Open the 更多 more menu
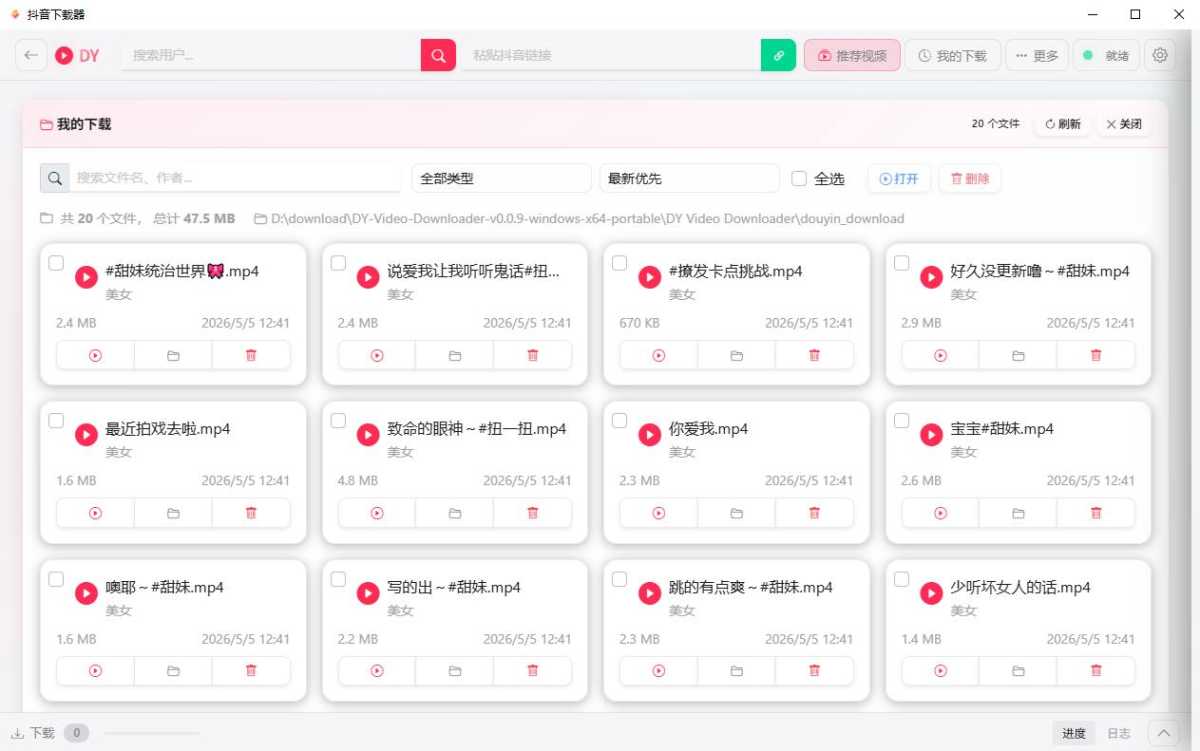The width and height of the screenshot is (1200, 751). tap(1037, 56)
